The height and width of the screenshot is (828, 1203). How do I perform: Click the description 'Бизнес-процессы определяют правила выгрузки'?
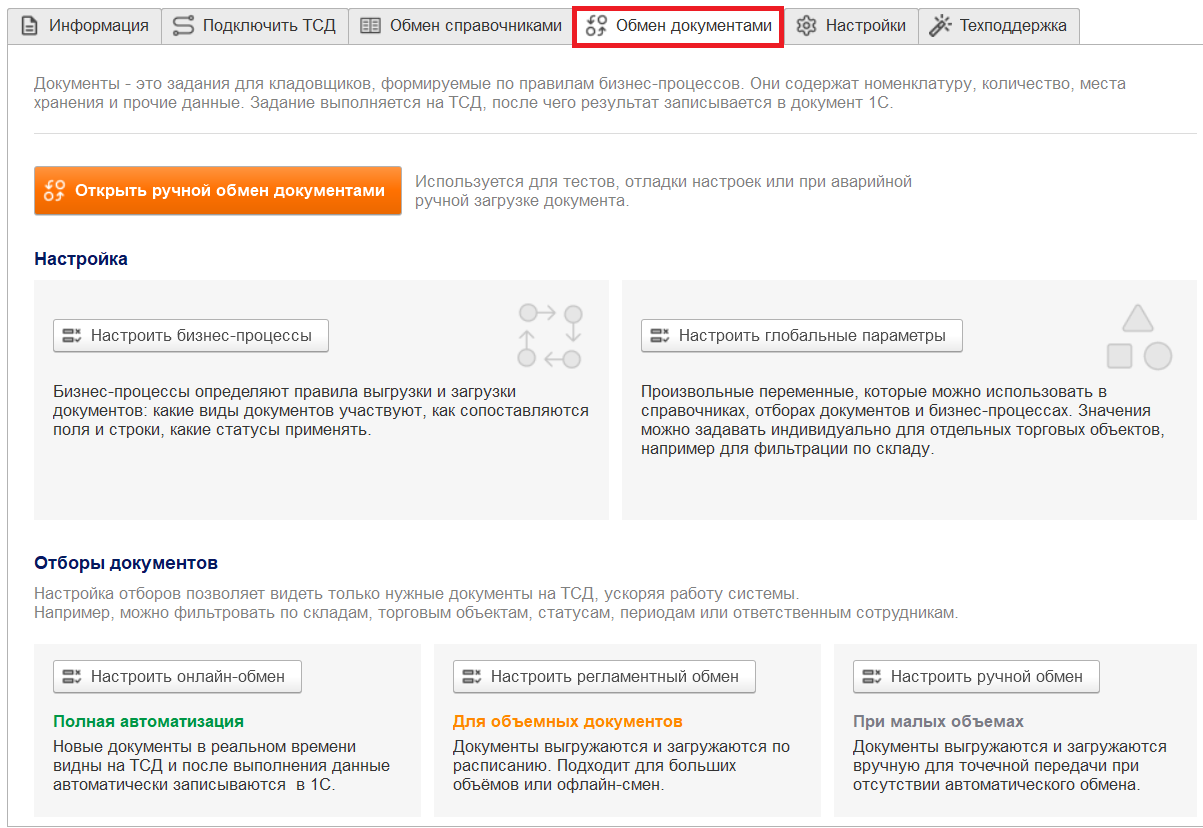(x=321, y=411)
